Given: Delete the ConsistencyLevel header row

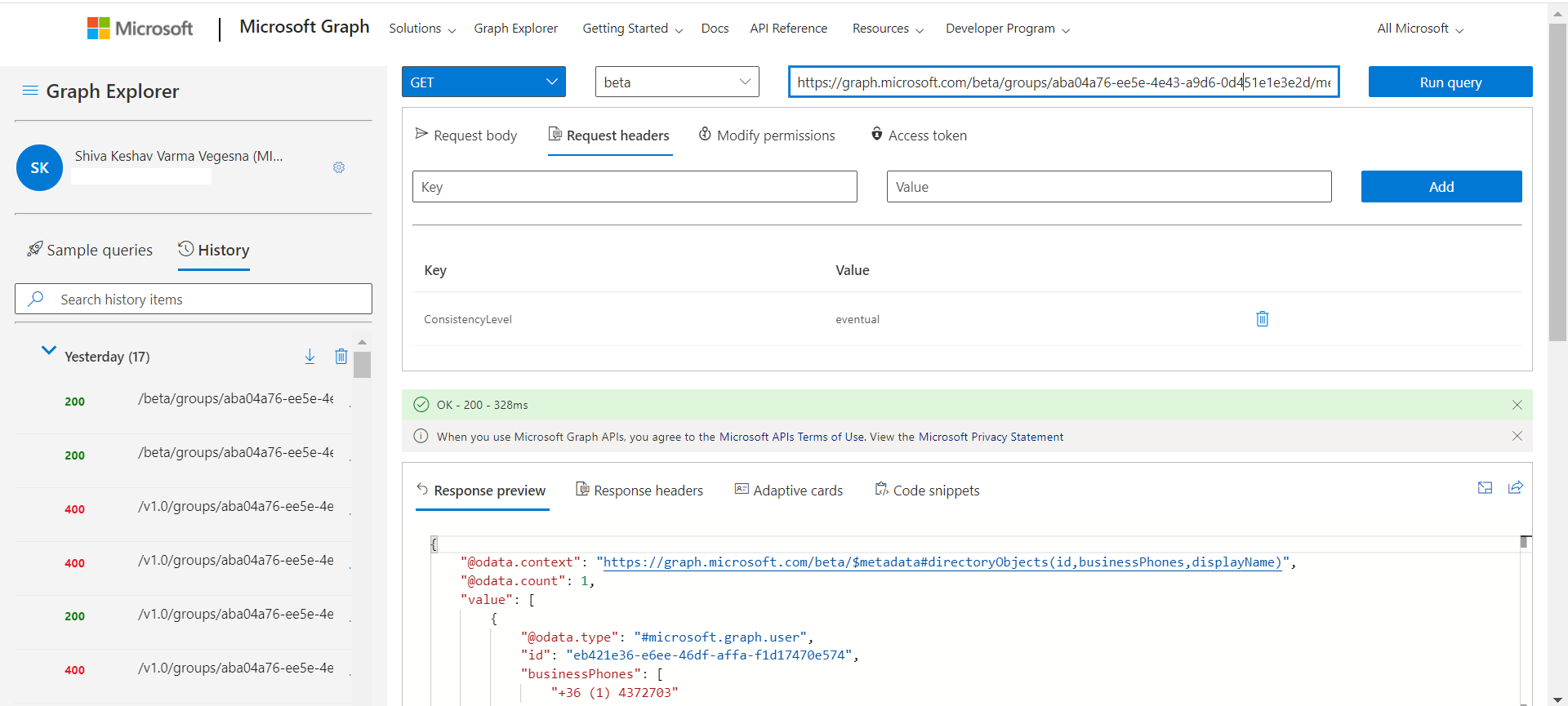Looking at the screenshot, I should 1263,319.
